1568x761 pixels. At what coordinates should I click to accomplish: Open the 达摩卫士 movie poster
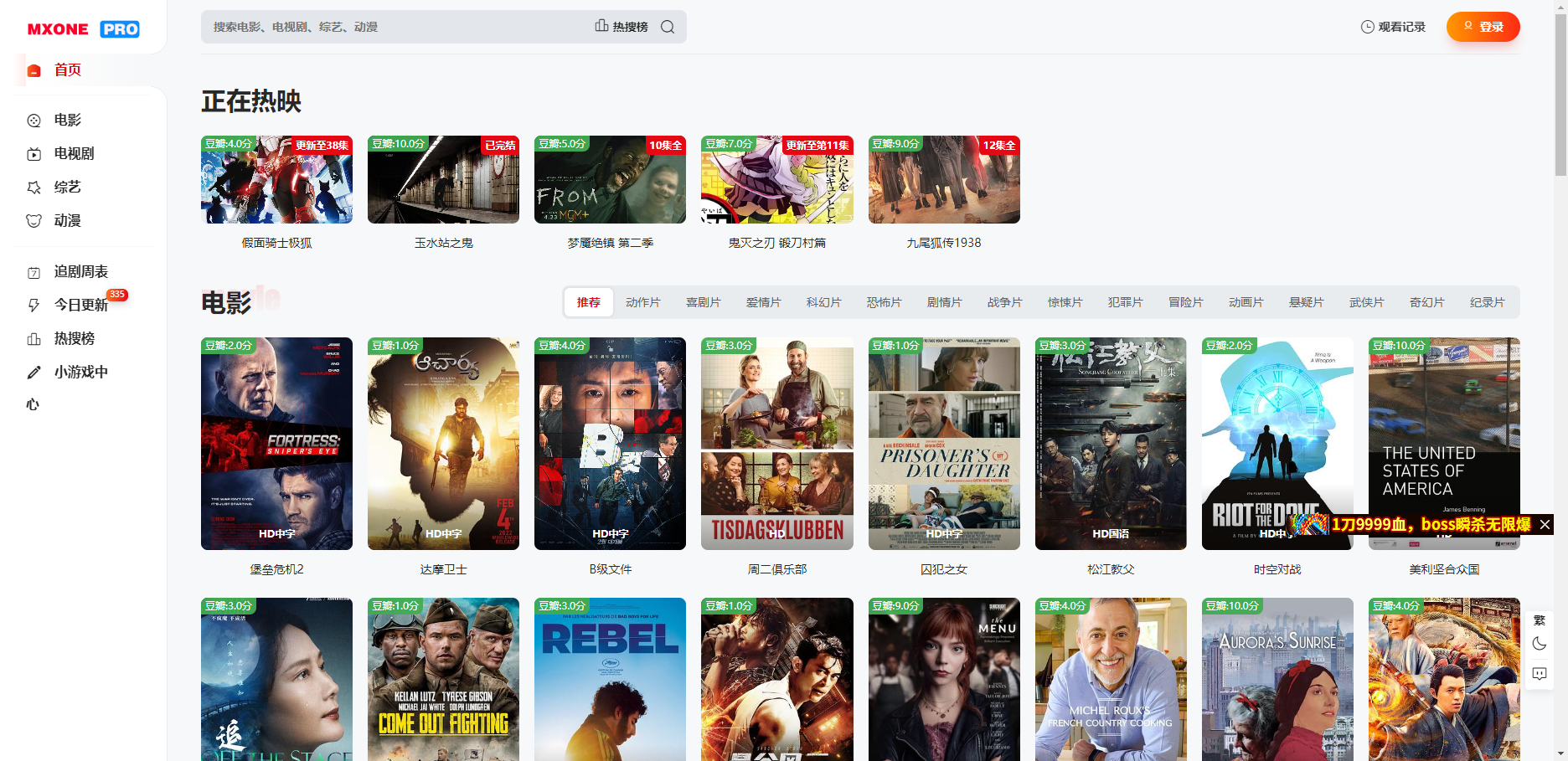[x=443, y=444]
